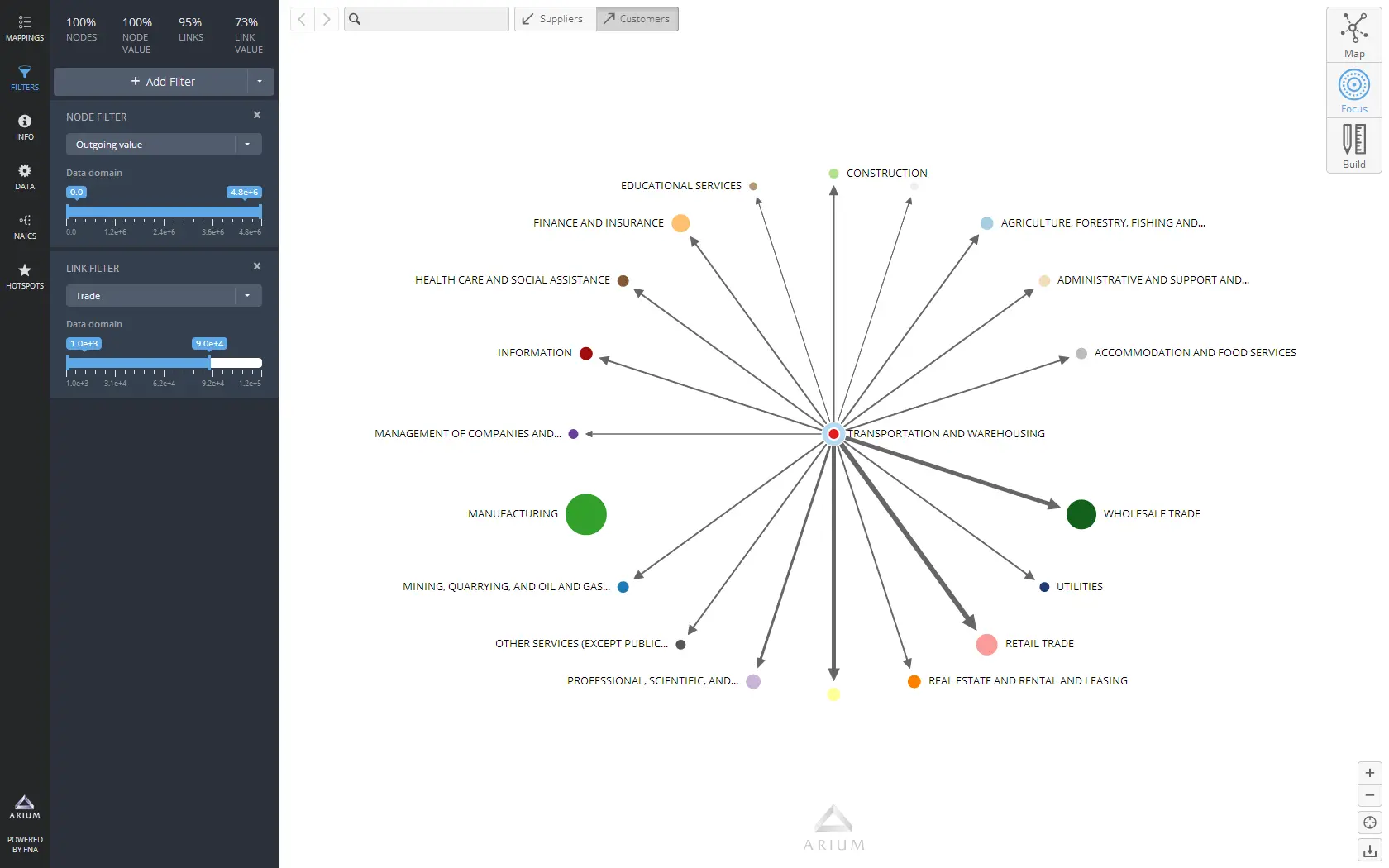This screenshot has height=868, width=1389.
Task: Open the Hotspots star panel
Action: pyautogui.click(x=25, y=276)
